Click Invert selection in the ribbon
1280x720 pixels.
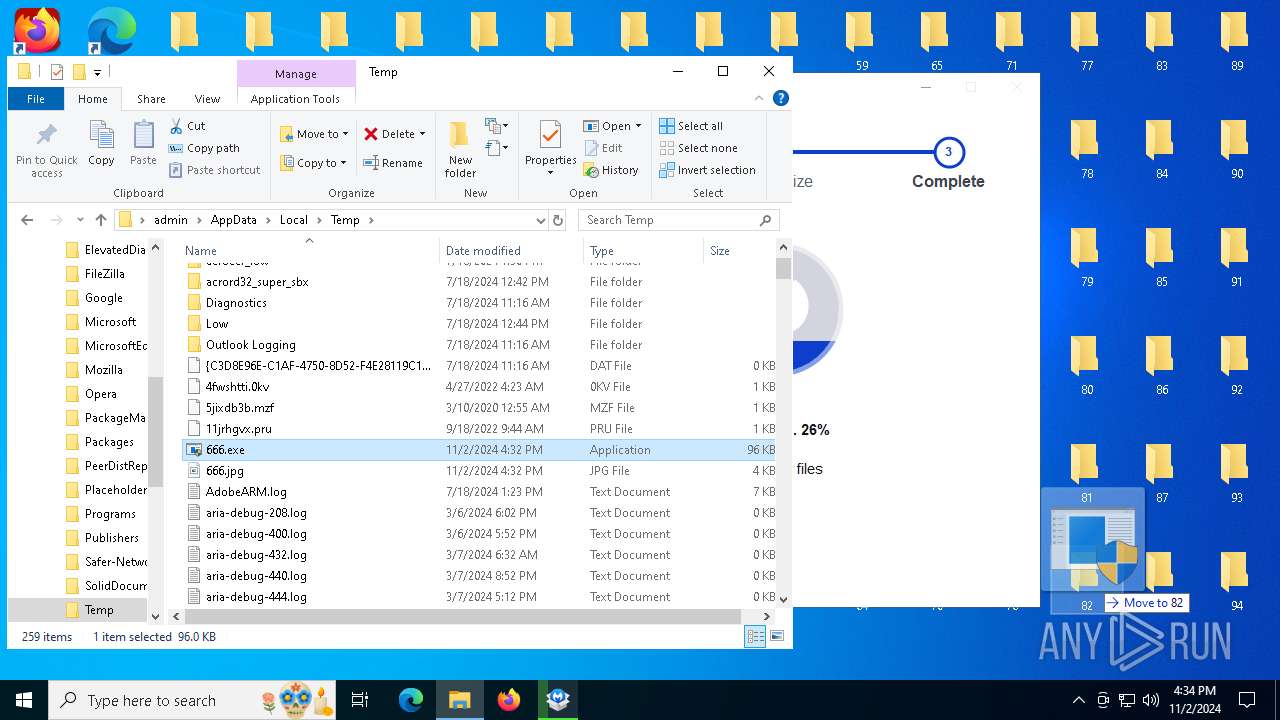coord(707,170)
